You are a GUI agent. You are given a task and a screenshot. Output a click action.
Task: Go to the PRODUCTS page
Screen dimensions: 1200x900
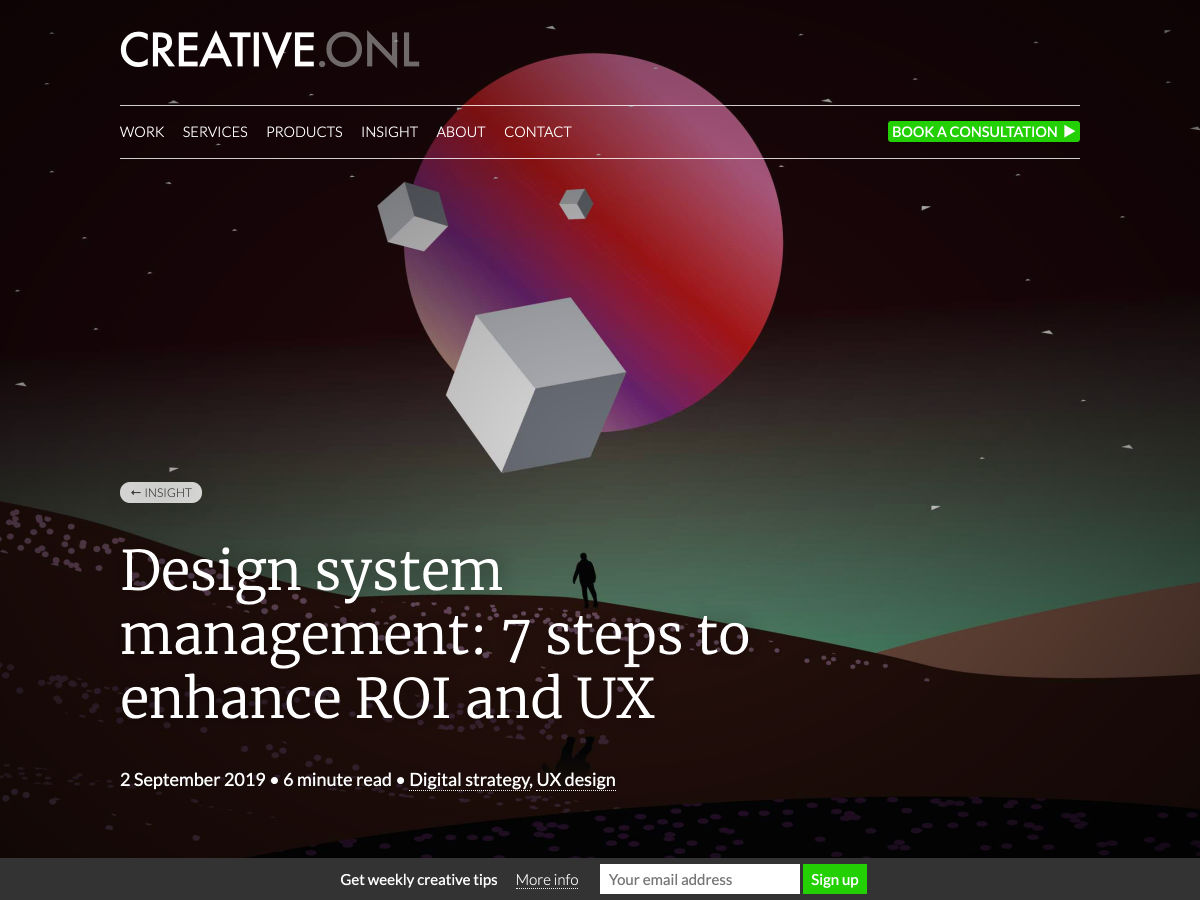point(304,132)
